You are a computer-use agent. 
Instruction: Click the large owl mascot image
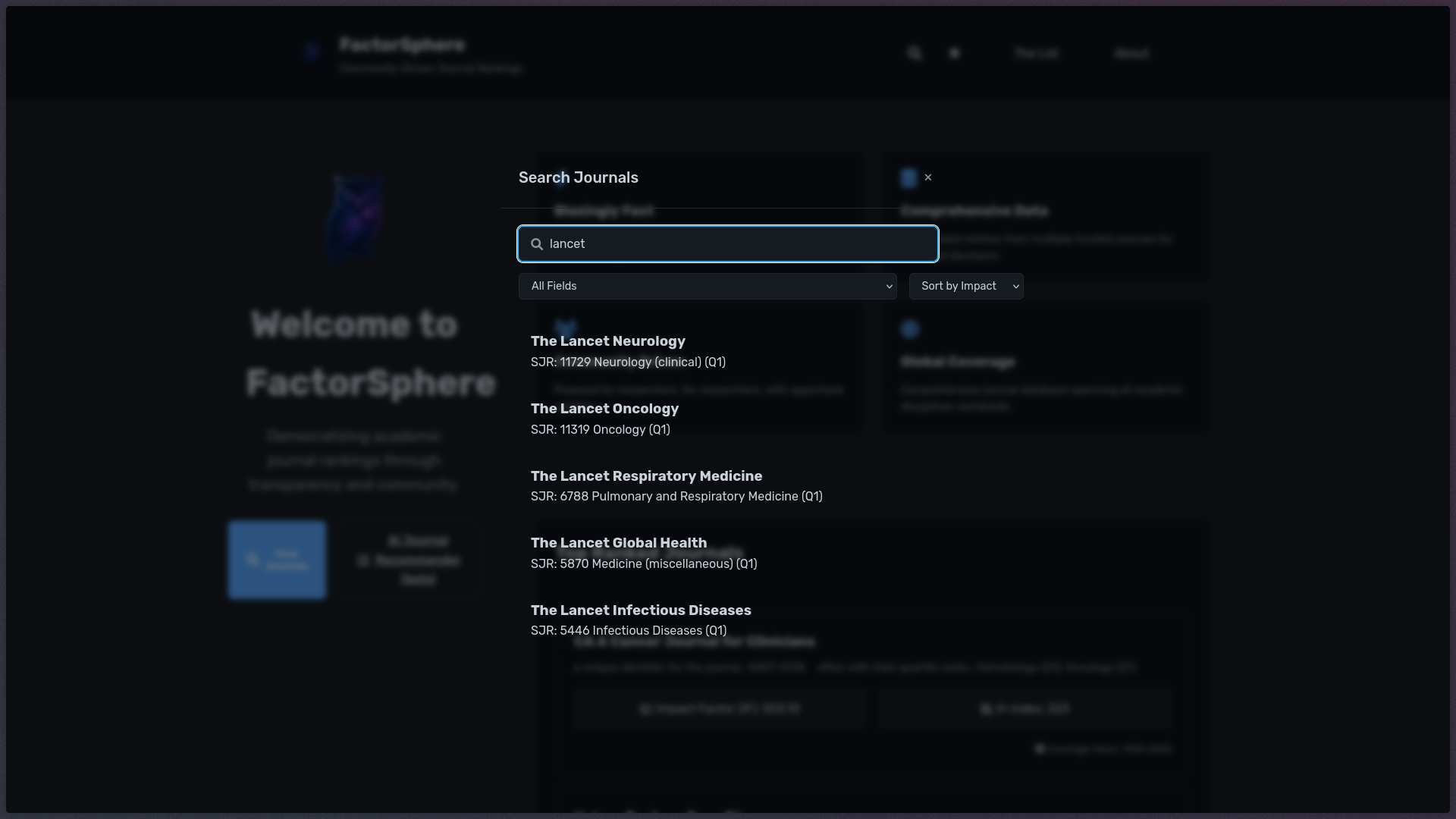point(354,219)
